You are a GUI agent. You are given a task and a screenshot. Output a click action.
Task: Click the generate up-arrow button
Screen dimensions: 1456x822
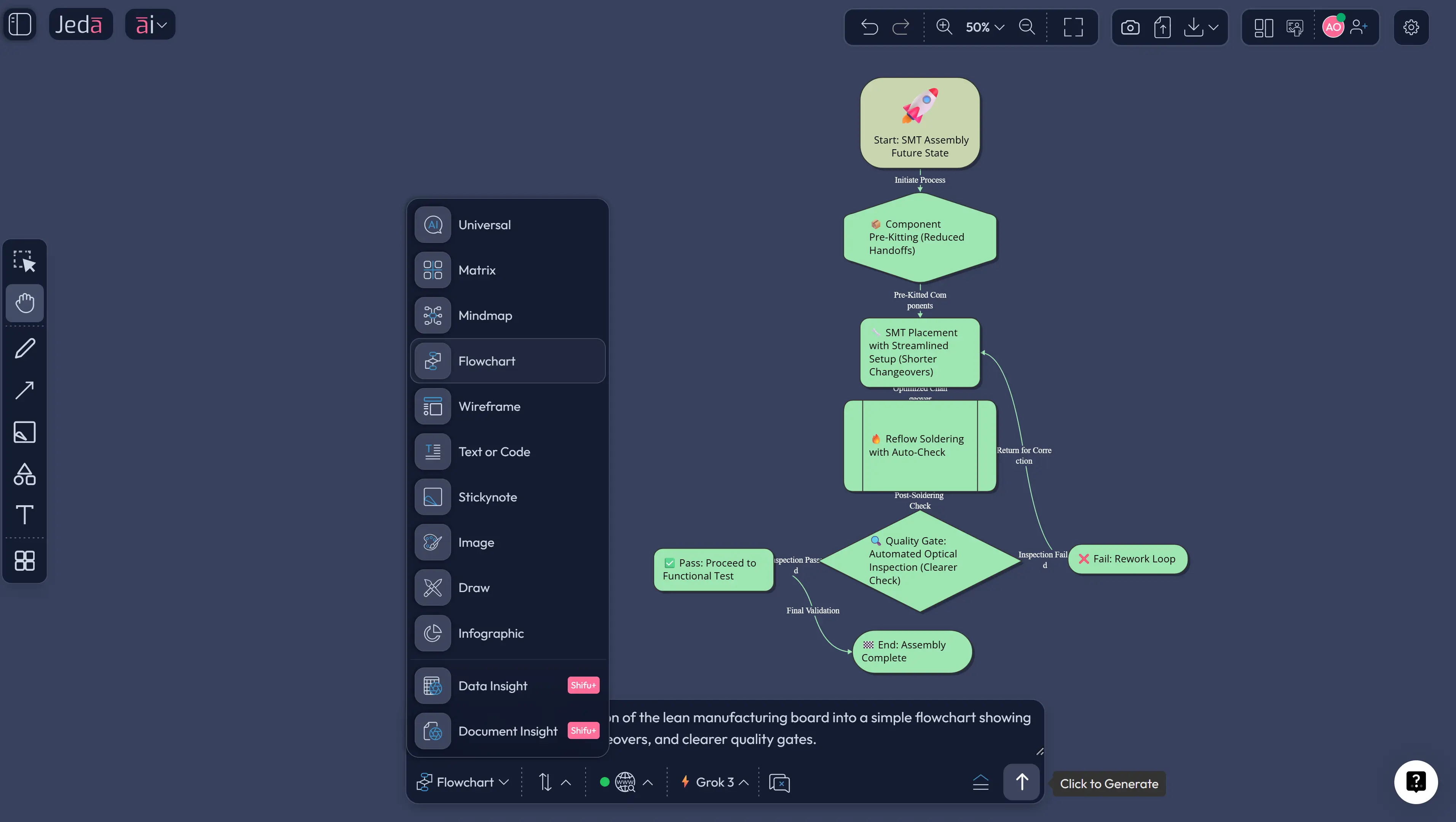click(x=1021, y=782)
